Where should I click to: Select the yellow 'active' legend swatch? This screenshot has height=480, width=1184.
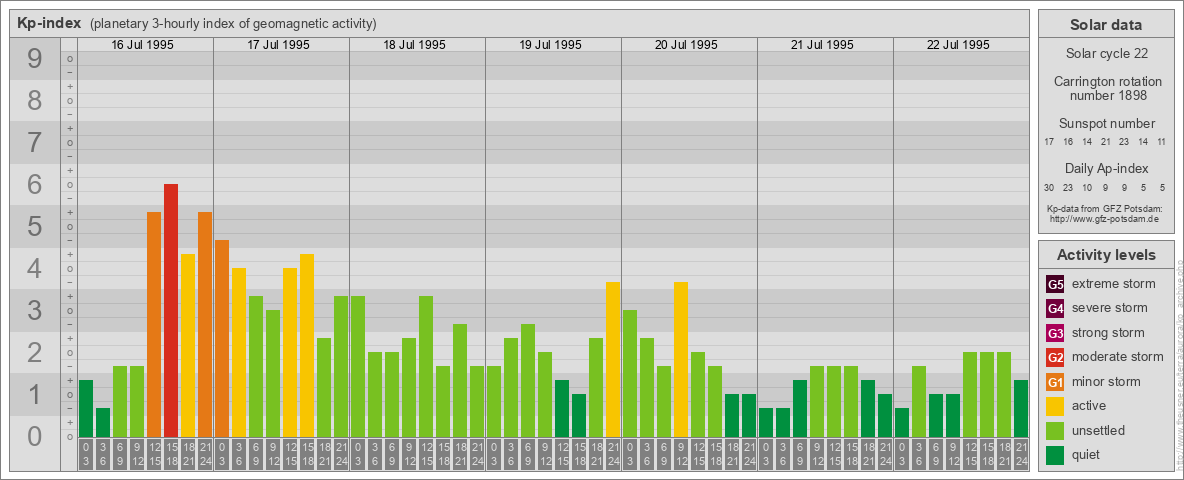(x=1055, y=406)
